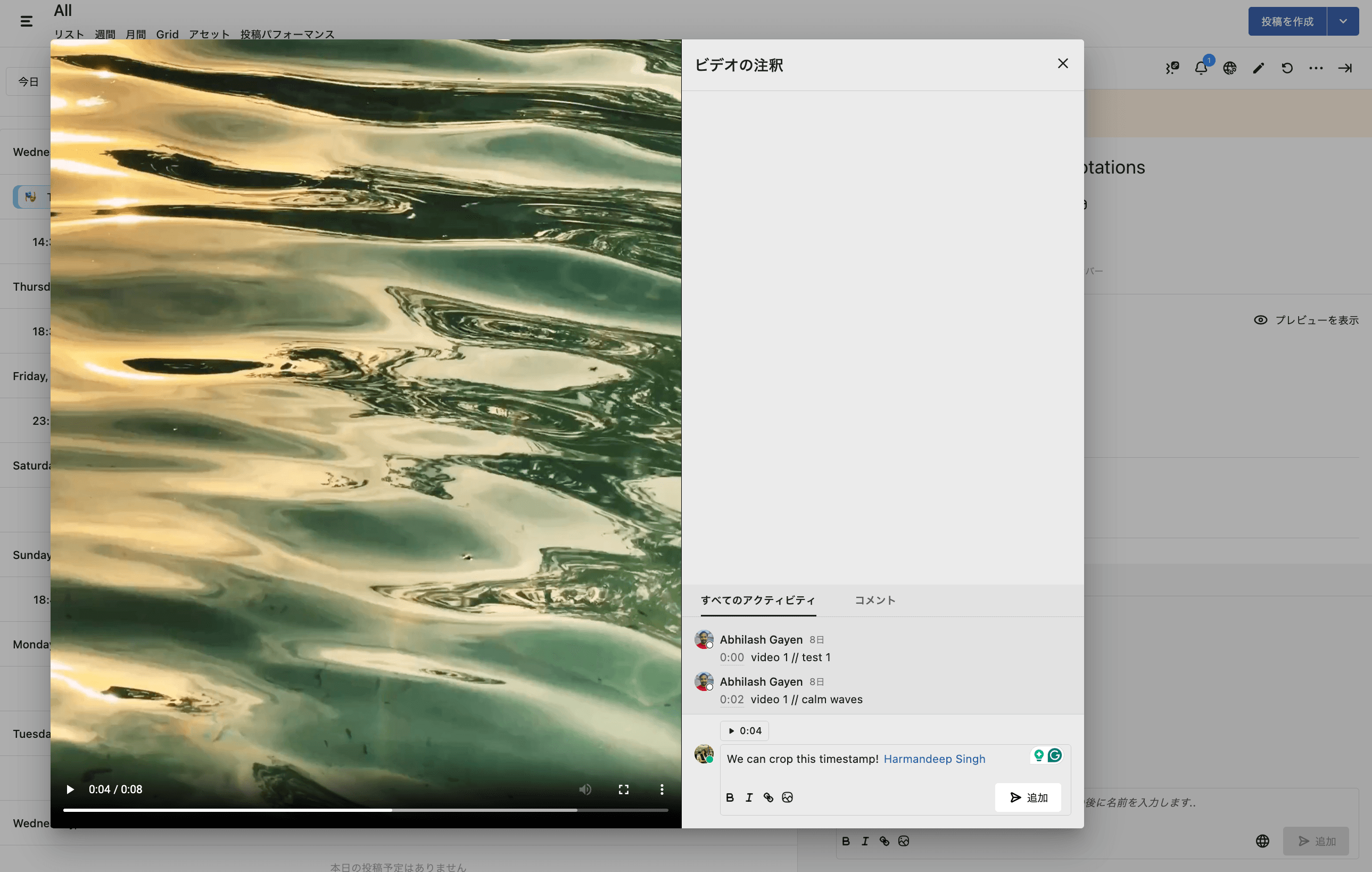Attach an image to the annotation comment

(788, 797)
